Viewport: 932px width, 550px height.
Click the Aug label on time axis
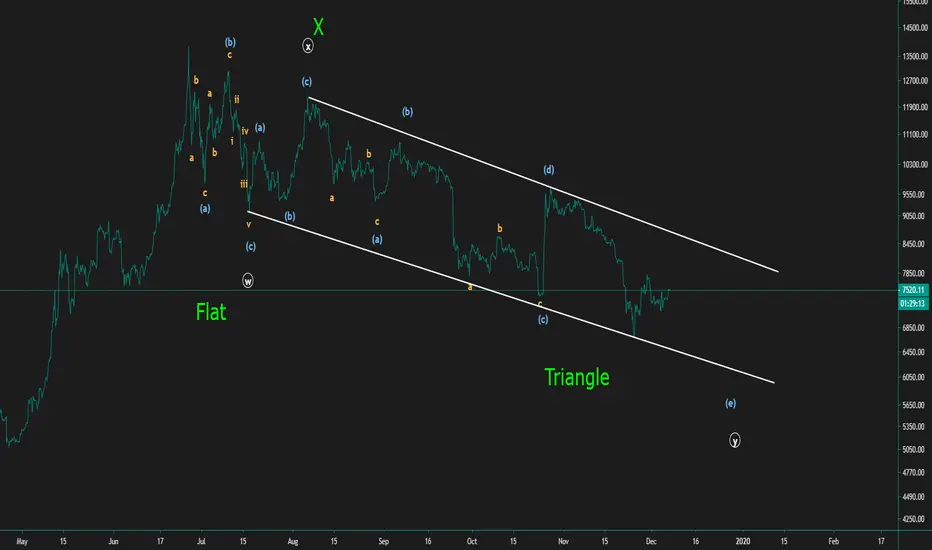(x=292, y=541)
